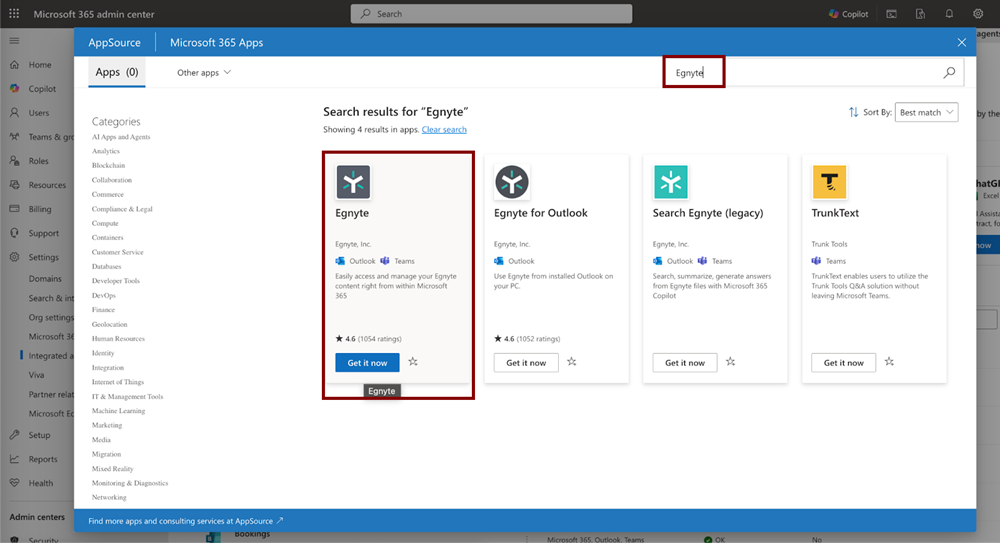1000x543 pixels.
Task: Expand the Other apps dropdown
Action: point(204,73)
